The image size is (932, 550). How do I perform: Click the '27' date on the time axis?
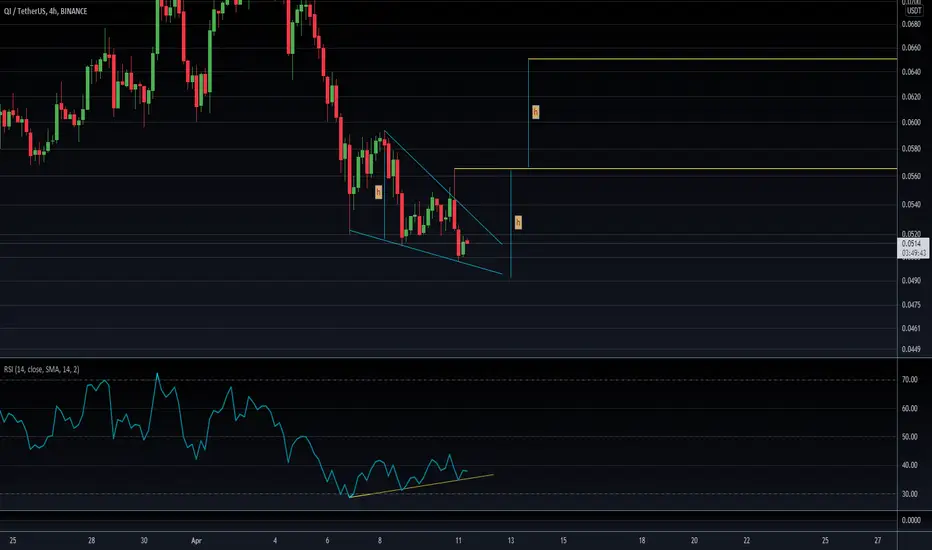(x=878, y=540)
